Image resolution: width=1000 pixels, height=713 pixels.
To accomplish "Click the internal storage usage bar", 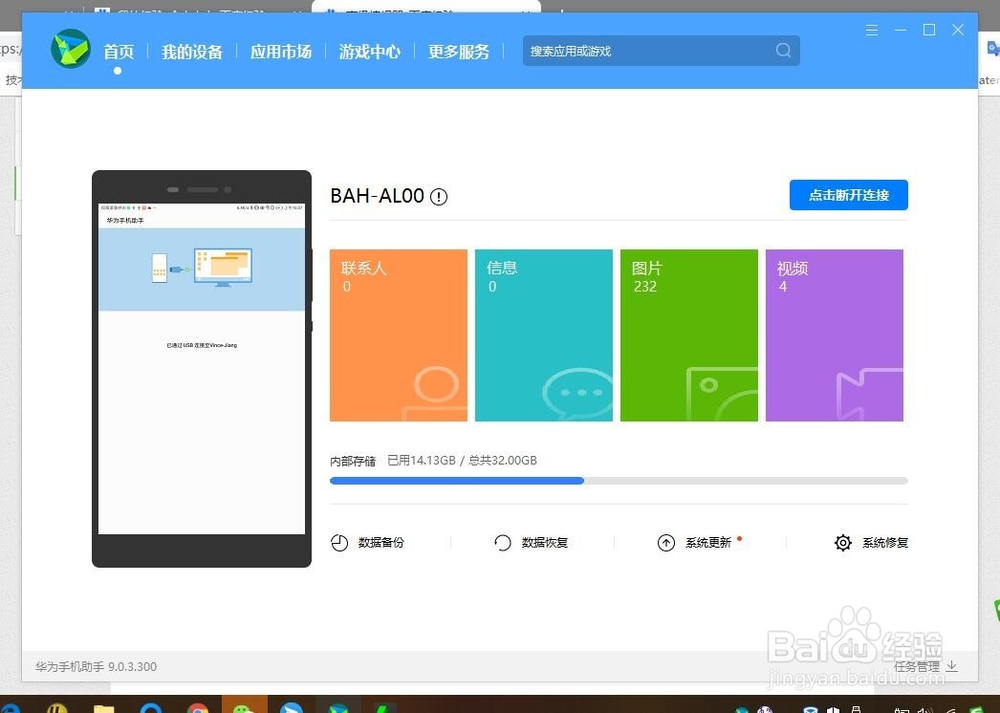I will click(619, 481).
